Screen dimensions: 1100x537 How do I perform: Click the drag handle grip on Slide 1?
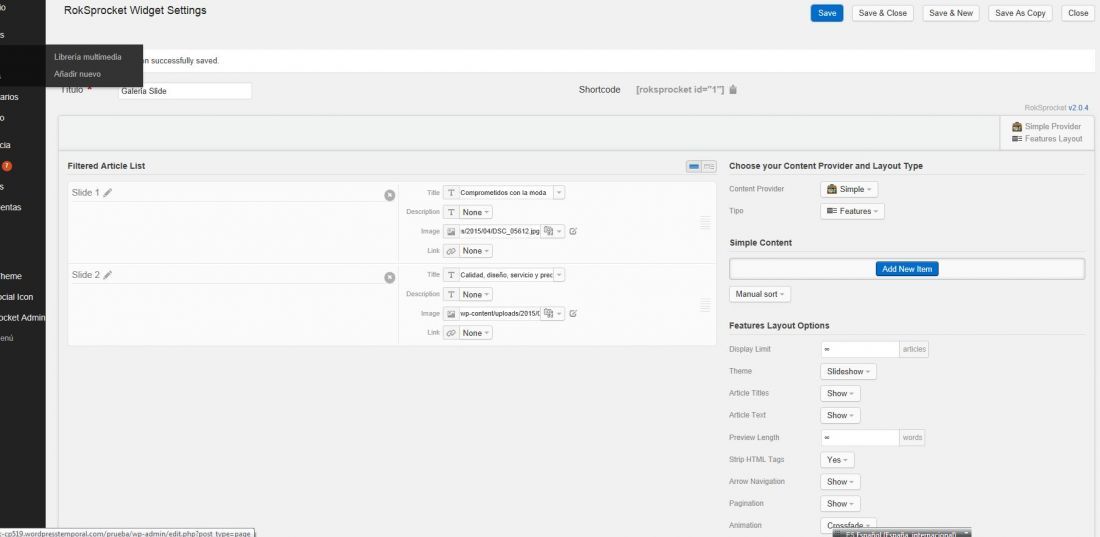[x=705, y=223]
